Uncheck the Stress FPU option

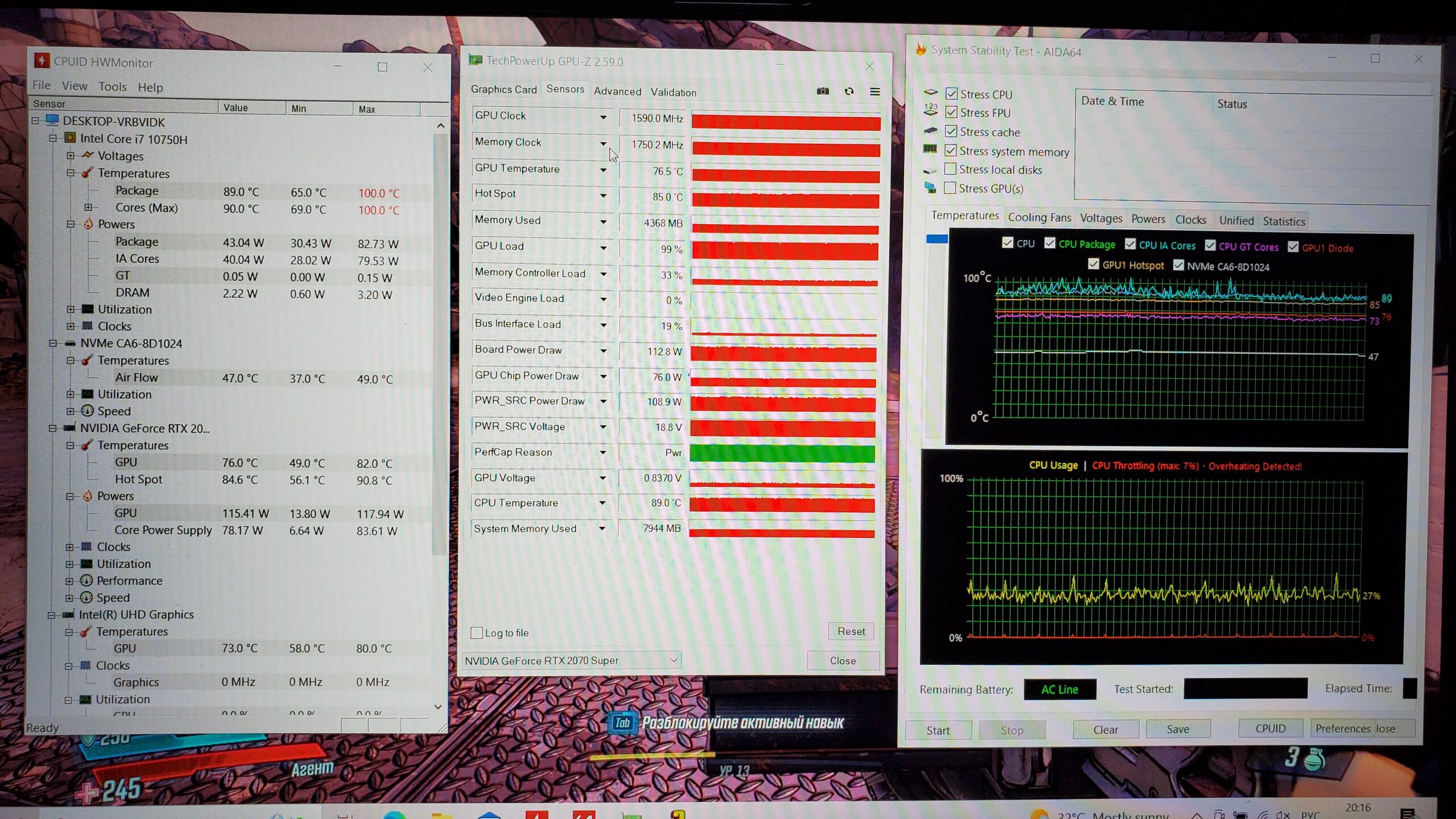tap(951, 113)
